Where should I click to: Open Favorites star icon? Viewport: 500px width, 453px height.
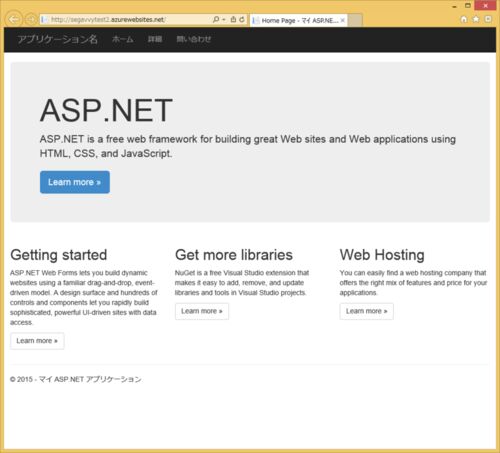point(476,19)
